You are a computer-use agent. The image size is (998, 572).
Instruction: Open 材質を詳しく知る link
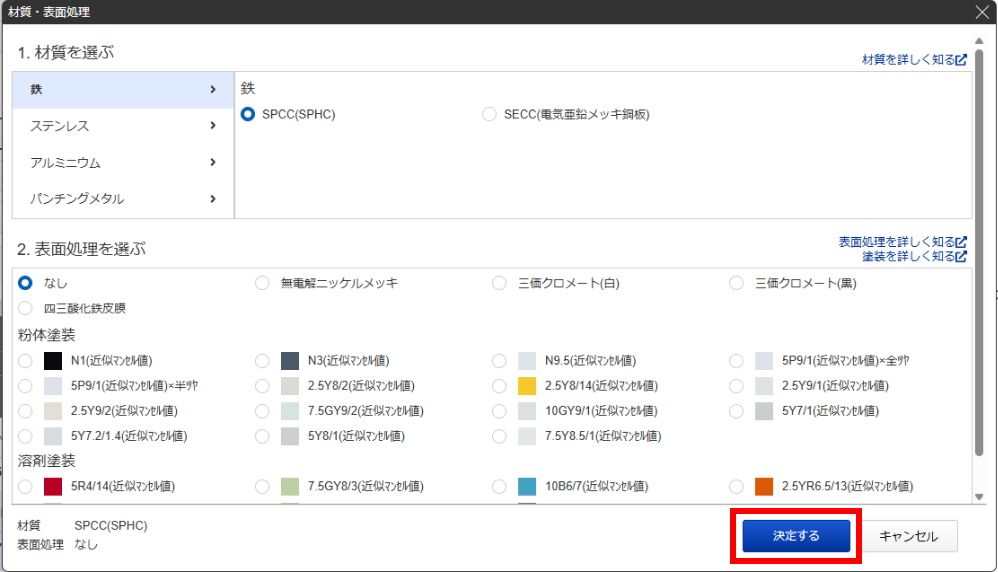[914, 60]
